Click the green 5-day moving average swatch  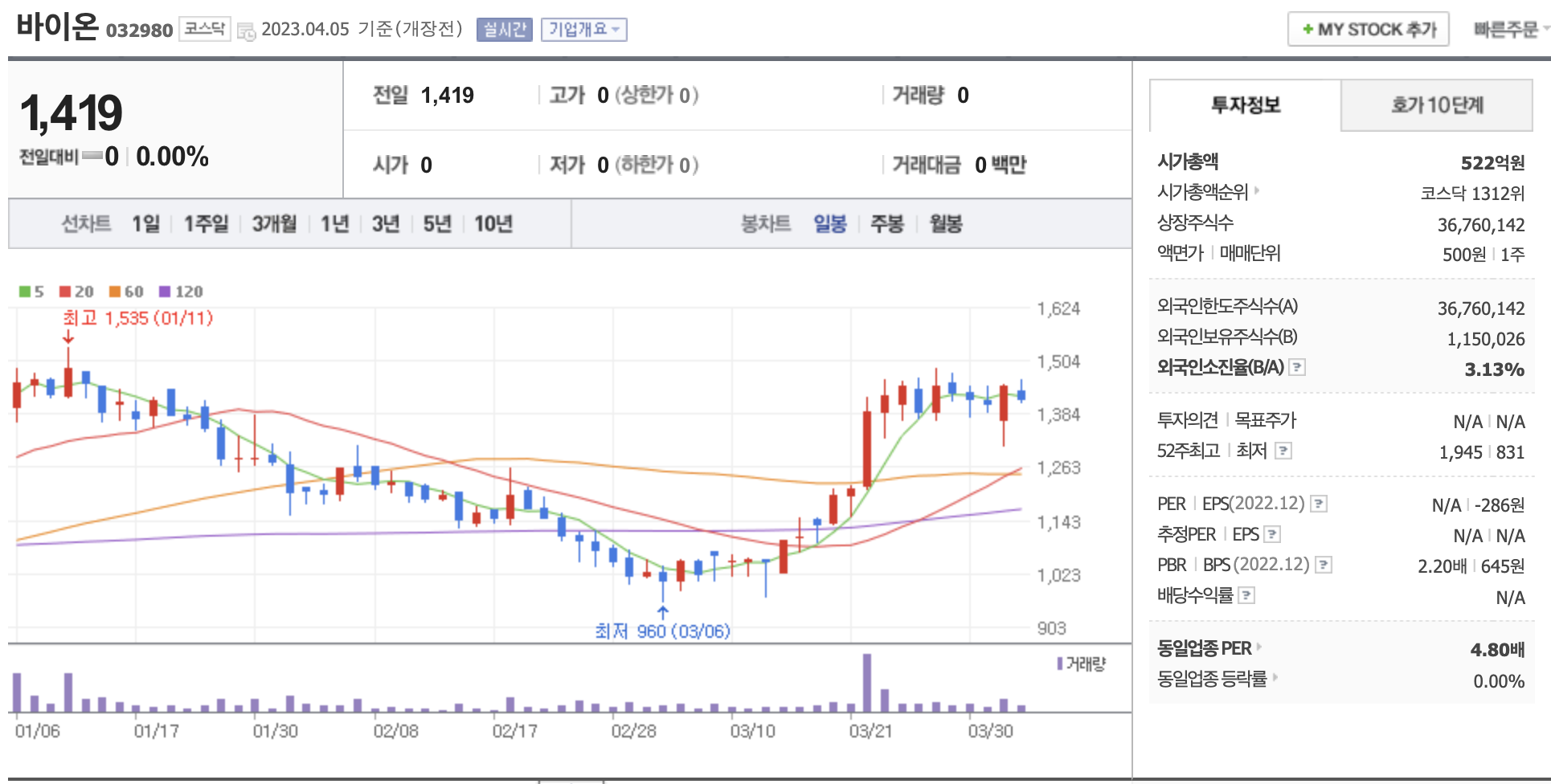pyautogui.click(x=25, y=292)
